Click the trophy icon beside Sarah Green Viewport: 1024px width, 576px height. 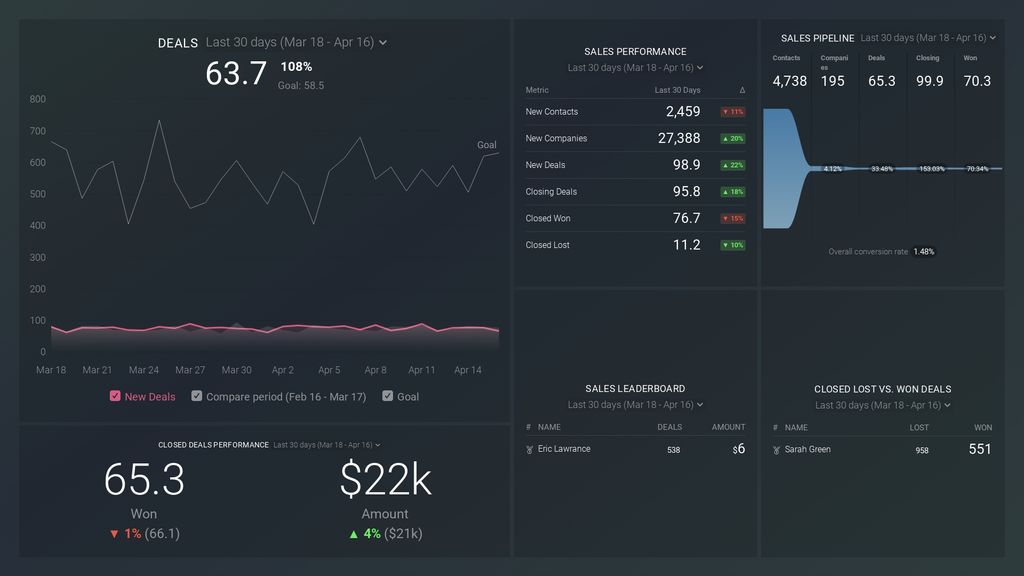tap(776, 450)
